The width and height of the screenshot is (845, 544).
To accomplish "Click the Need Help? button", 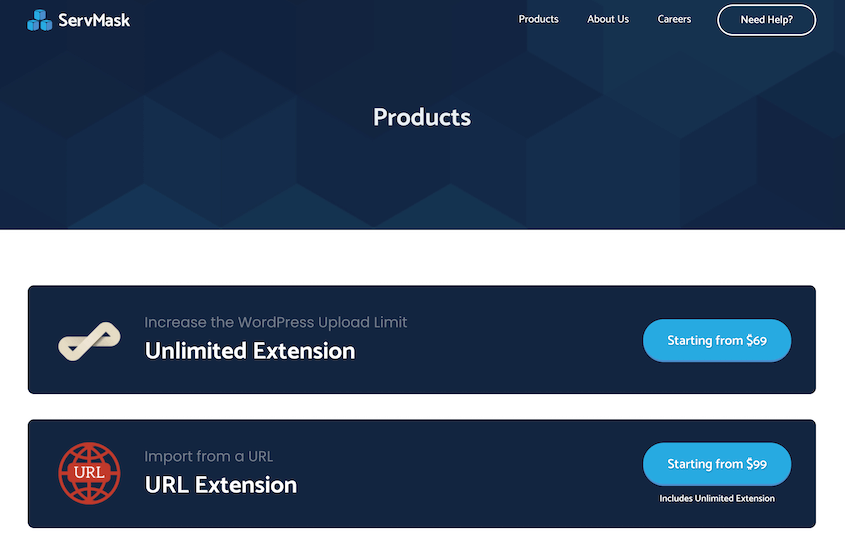I will pyautogui.click(x=766, y=20).
